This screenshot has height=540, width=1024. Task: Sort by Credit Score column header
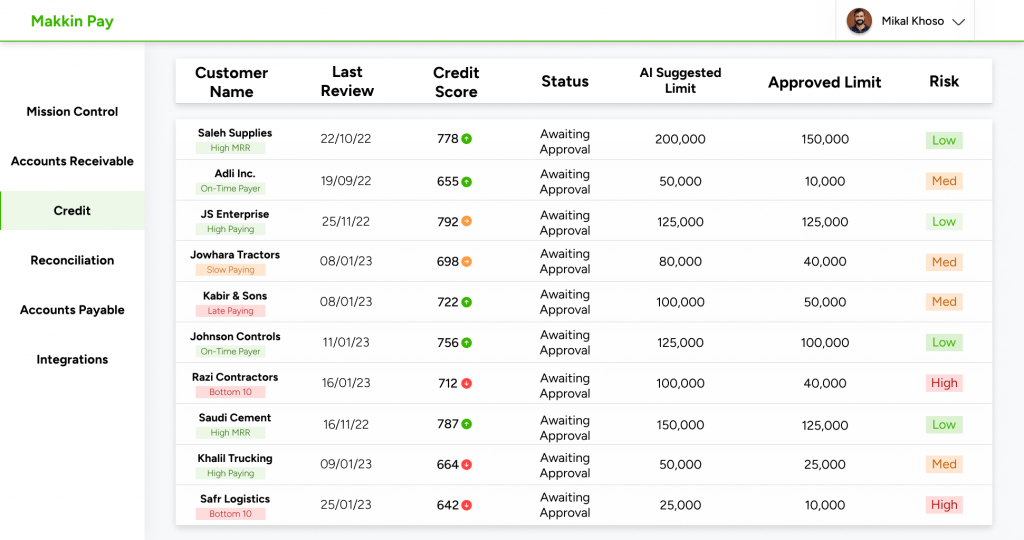pos(456,82)
